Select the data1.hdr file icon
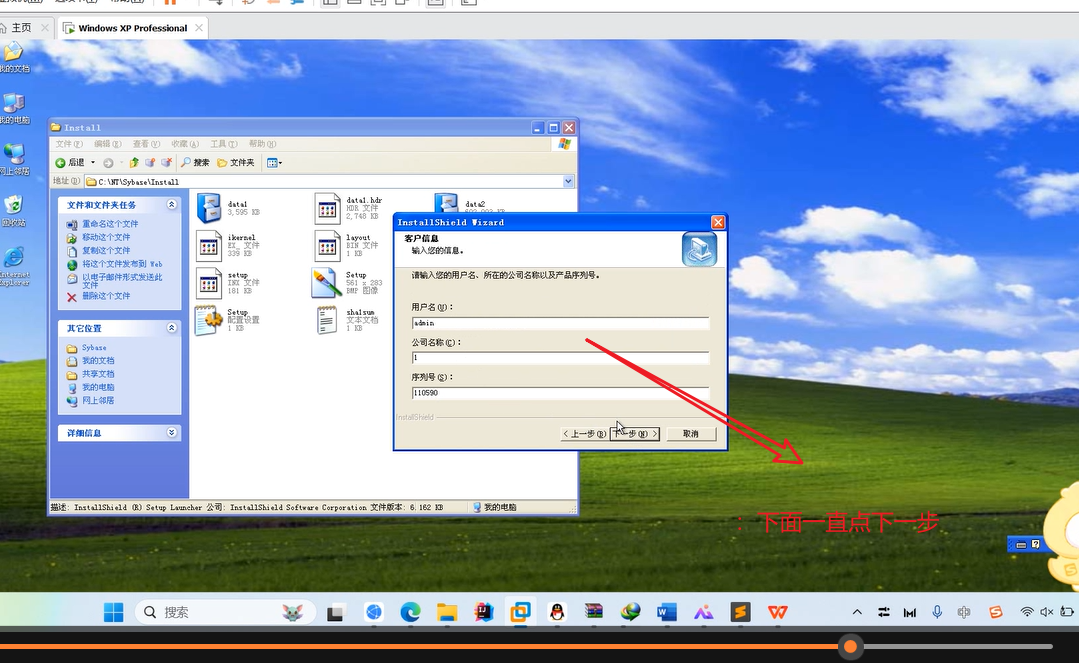 pos(327,208)
